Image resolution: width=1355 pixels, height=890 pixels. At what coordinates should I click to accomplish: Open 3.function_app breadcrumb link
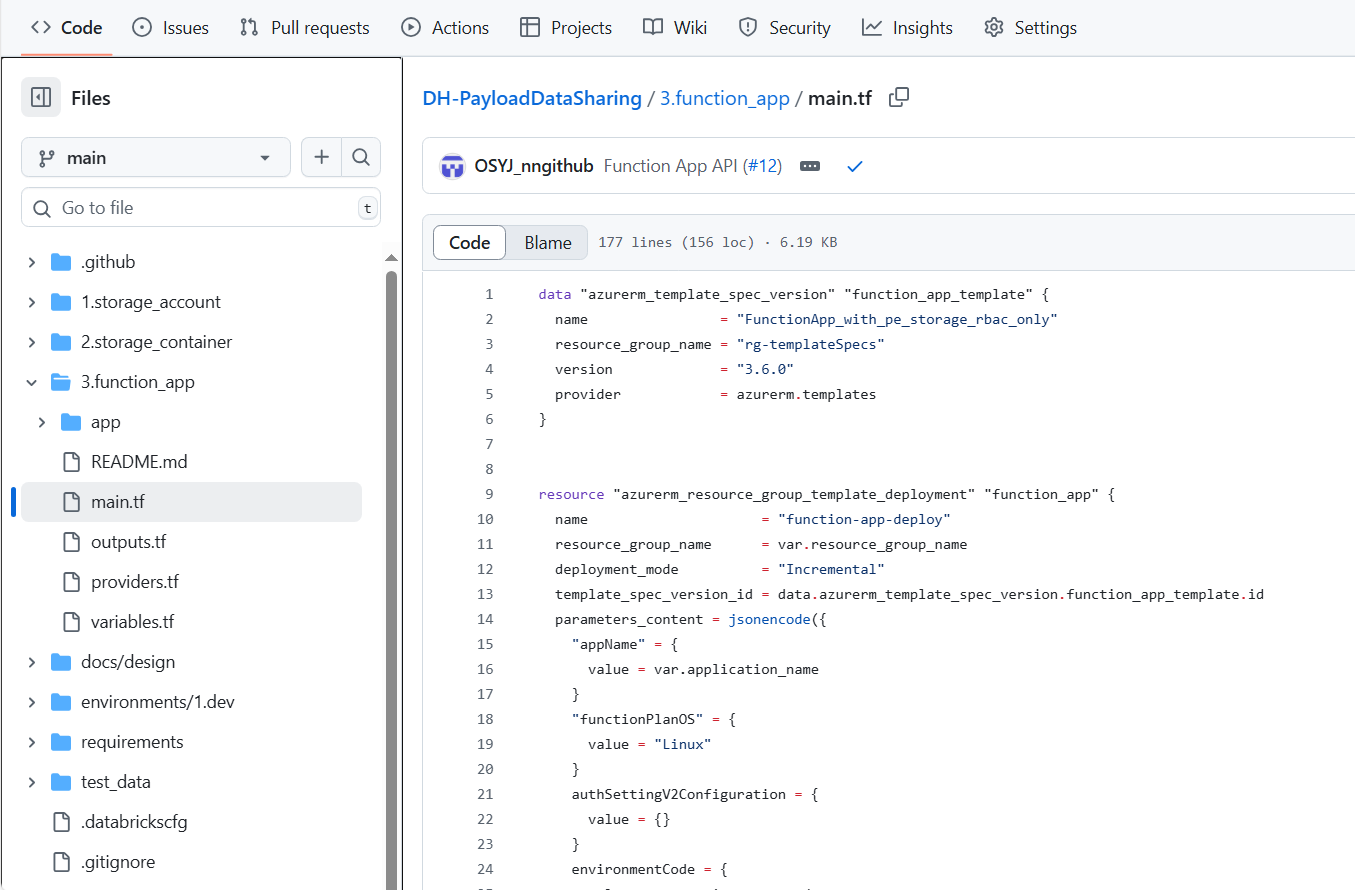coord(725,98)
